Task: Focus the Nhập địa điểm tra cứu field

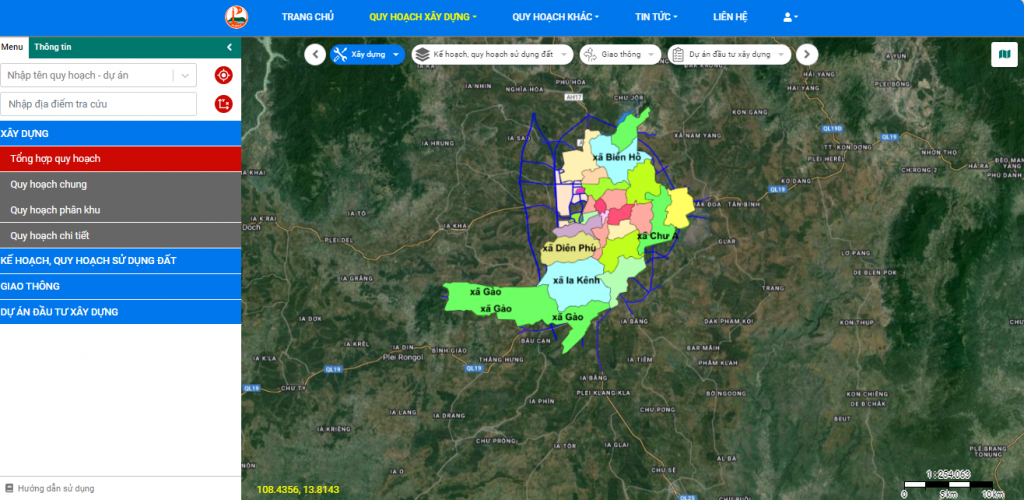Action: [99, 104]
